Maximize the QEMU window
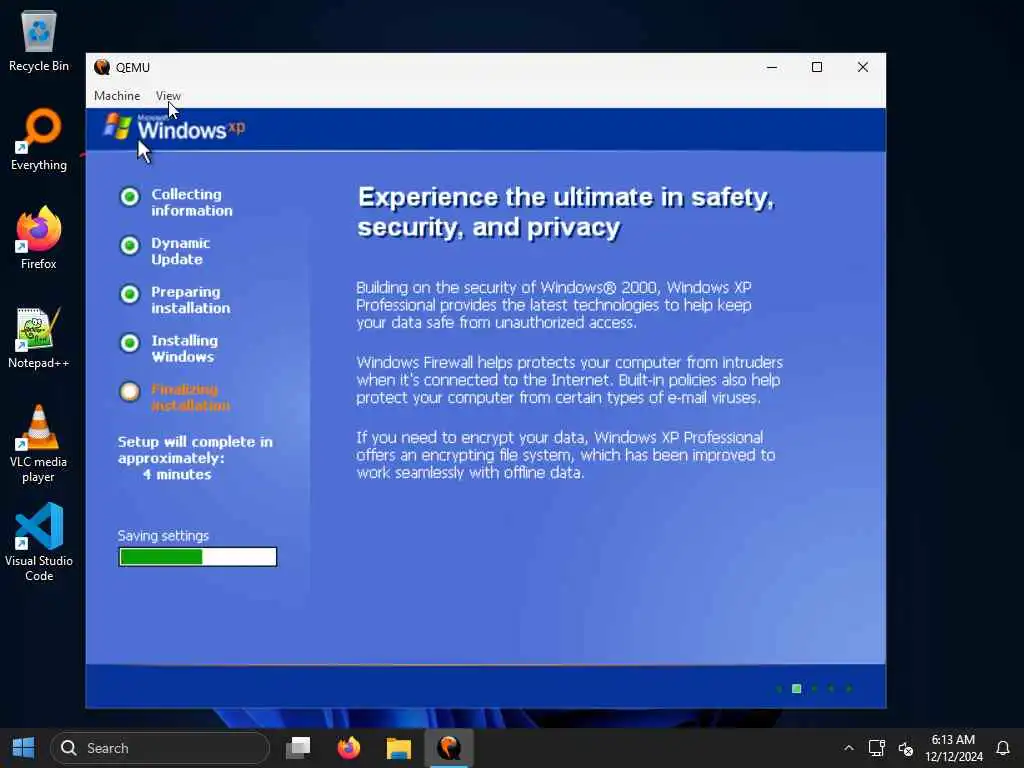 (x=817, y=67)
